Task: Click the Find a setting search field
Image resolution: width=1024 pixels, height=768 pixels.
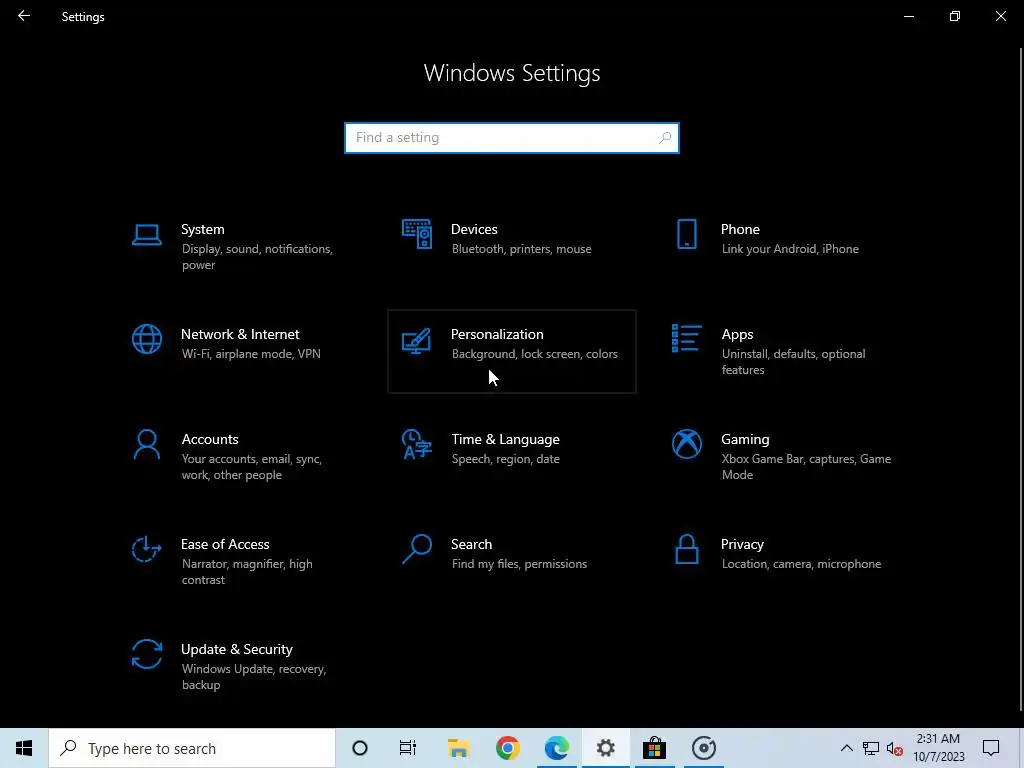Action: tap(512, 138)
